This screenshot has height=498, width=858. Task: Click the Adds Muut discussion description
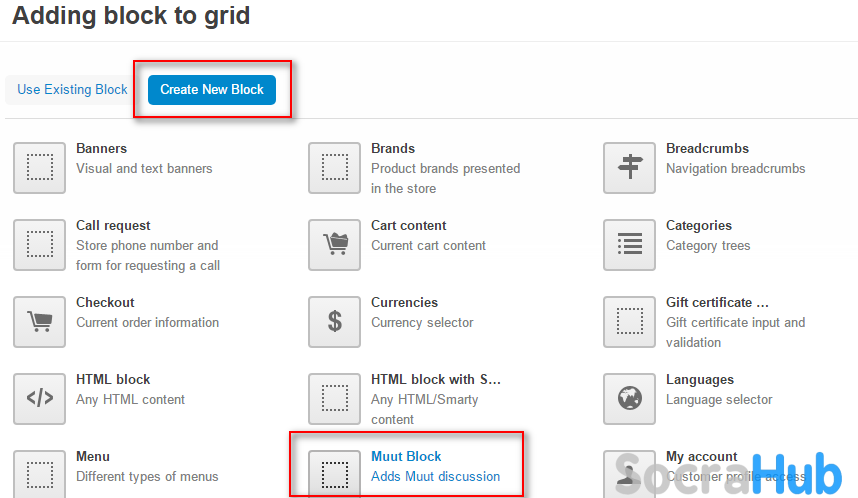435,476
